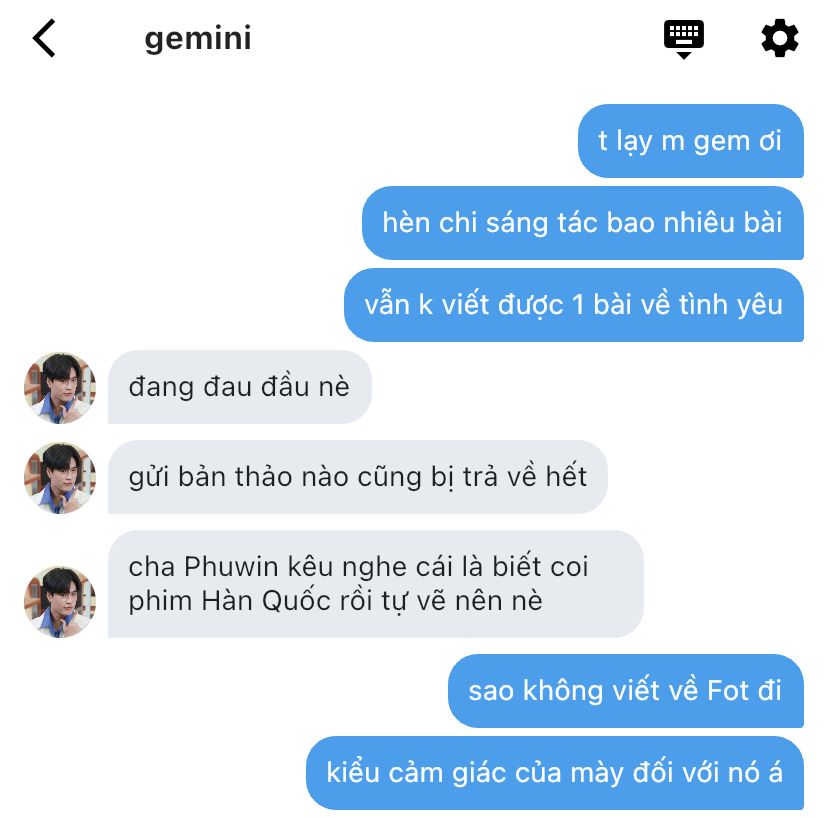
Task: Tap the gemini chat title
Action: point(198,39)
